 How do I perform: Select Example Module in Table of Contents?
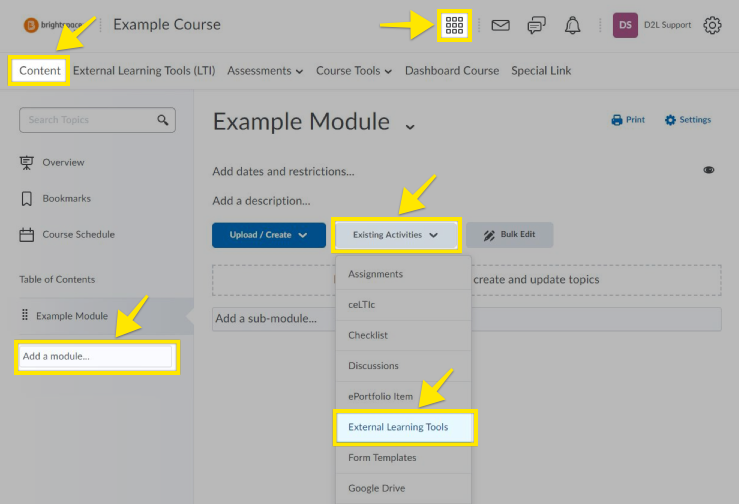tap(72, 316)
